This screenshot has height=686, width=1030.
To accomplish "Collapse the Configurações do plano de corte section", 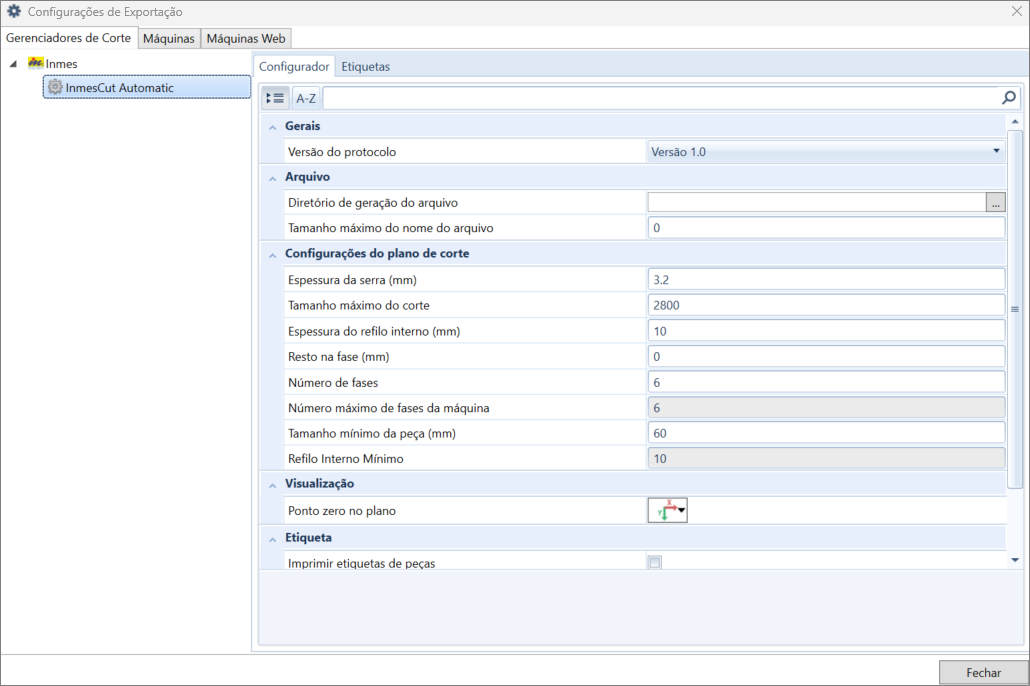I will pyautogui.click(x=273, y=255).
